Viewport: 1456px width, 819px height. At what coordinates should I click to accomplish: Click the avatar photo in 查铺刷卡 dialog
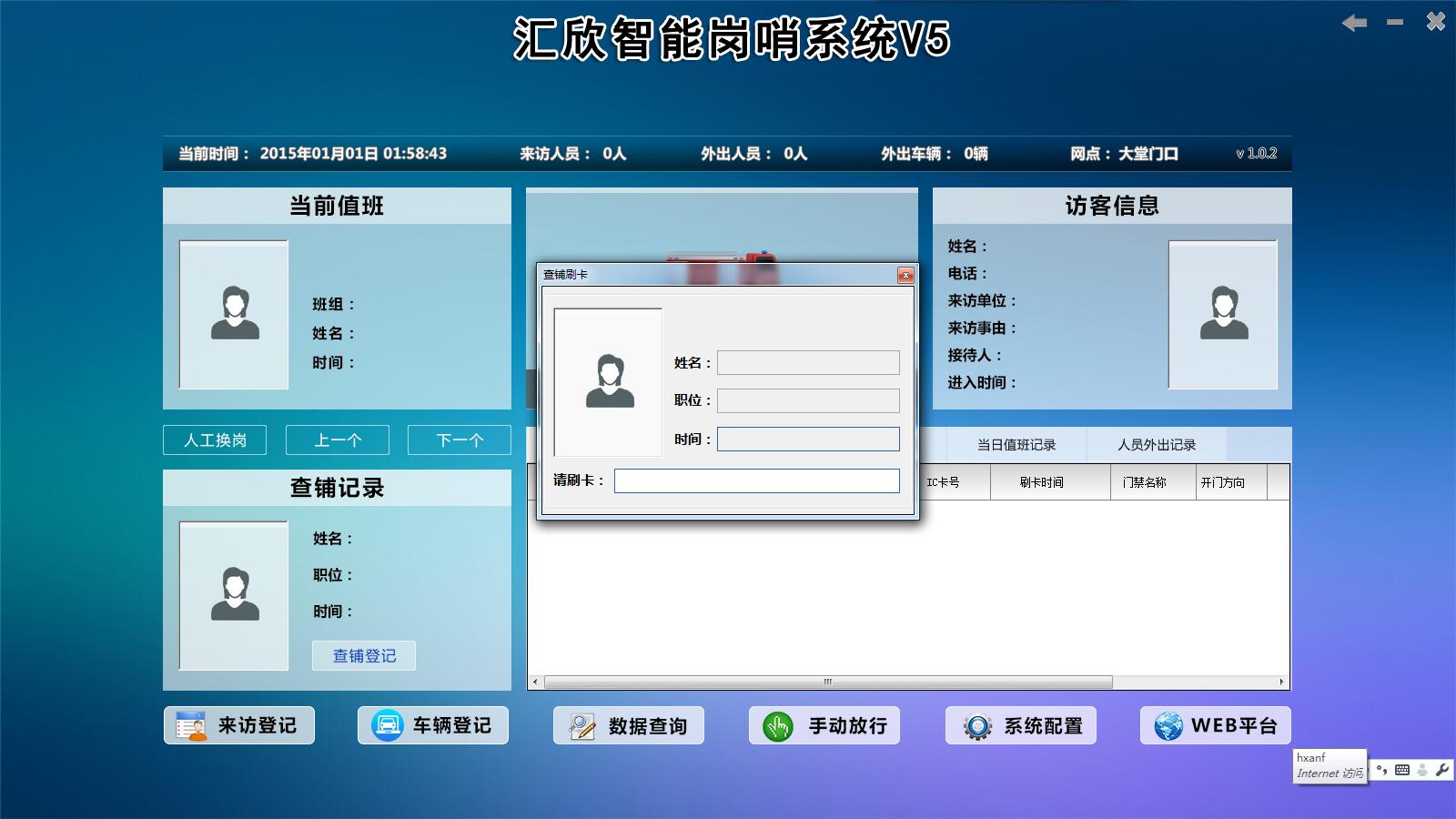(608, 381)
